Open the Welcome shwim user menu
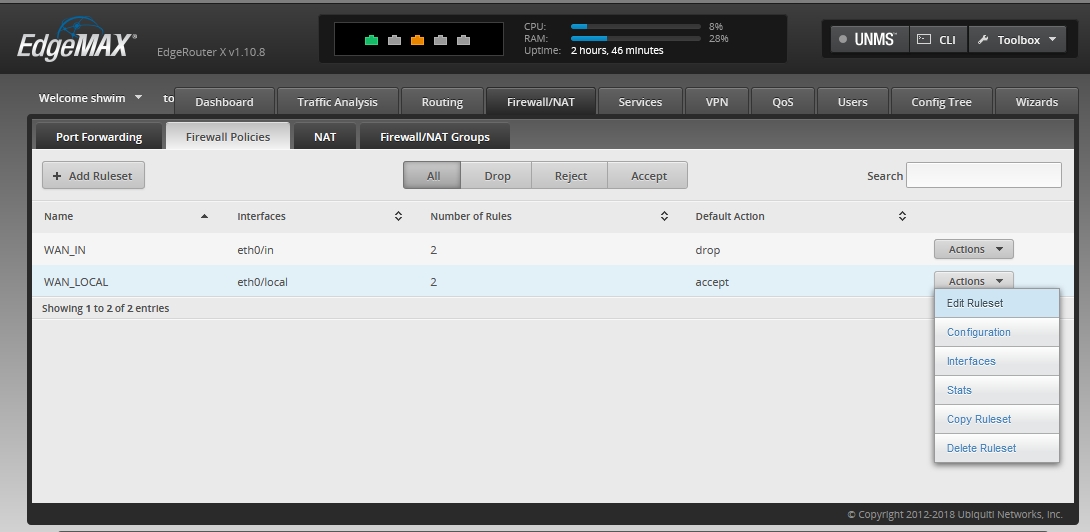The height and width of the screenshot is (532, 1090). click(x=90, y=98)
